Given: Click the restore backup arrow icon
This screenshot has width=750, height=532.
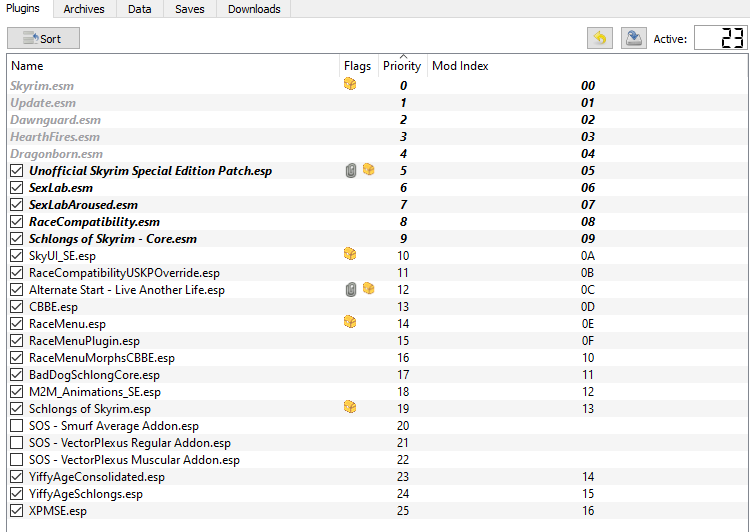Looking at the screenshot, I should tap(599, 38).
